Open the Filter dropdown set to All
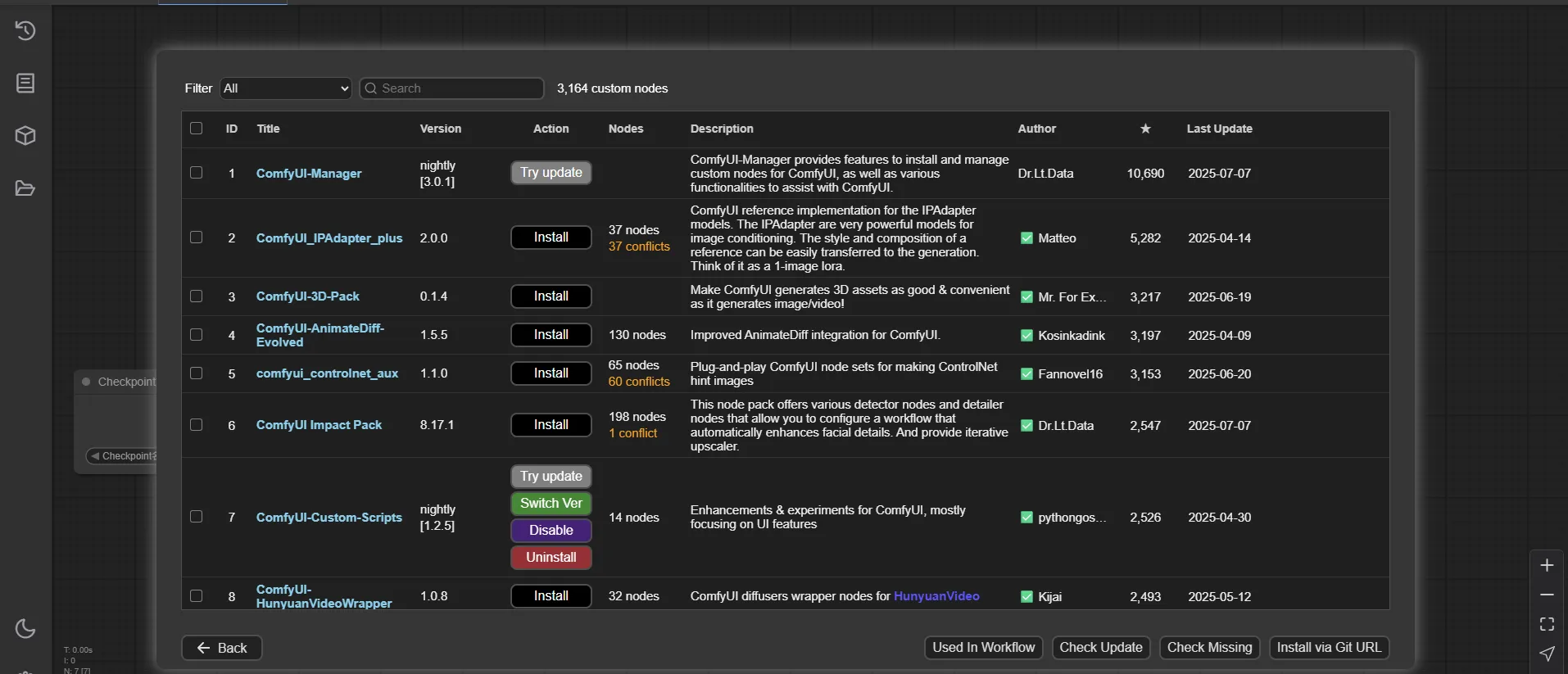 (x=286, y=88)
